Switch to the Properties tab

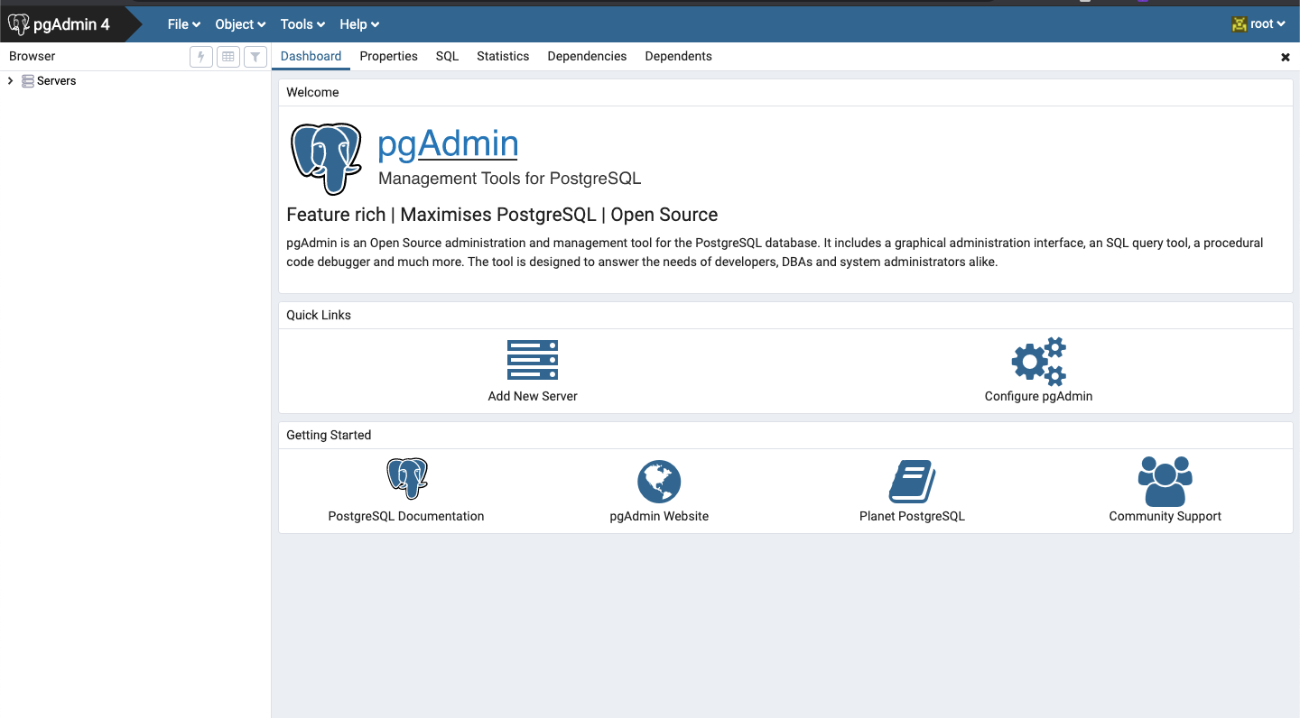point(389,56)
